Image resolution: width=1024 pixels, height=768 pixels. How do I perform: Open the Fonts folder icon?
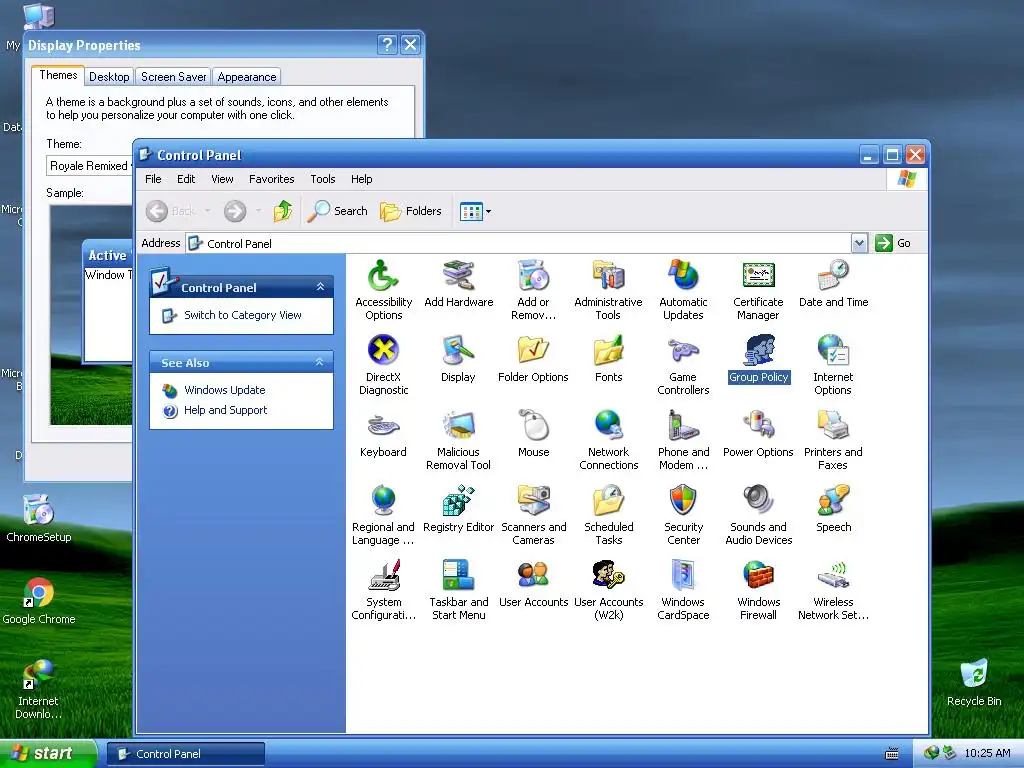(608, 351)
